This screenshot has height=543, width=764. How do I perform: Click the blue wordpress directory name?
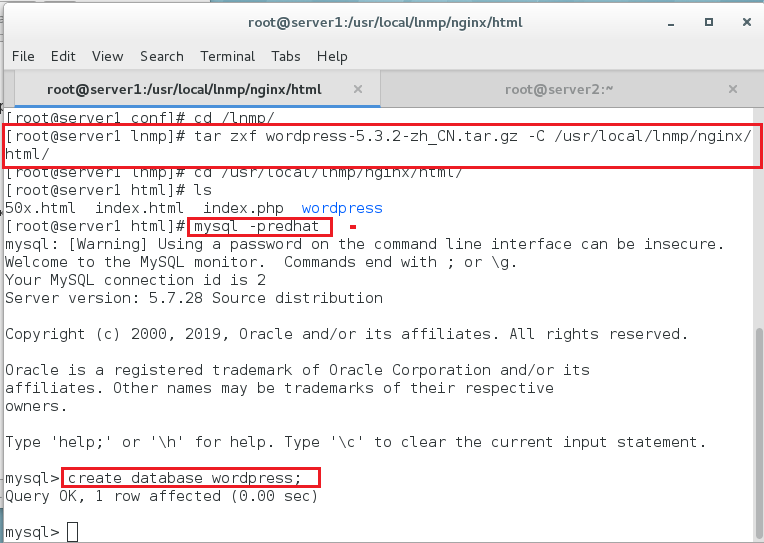click(342, 208)
